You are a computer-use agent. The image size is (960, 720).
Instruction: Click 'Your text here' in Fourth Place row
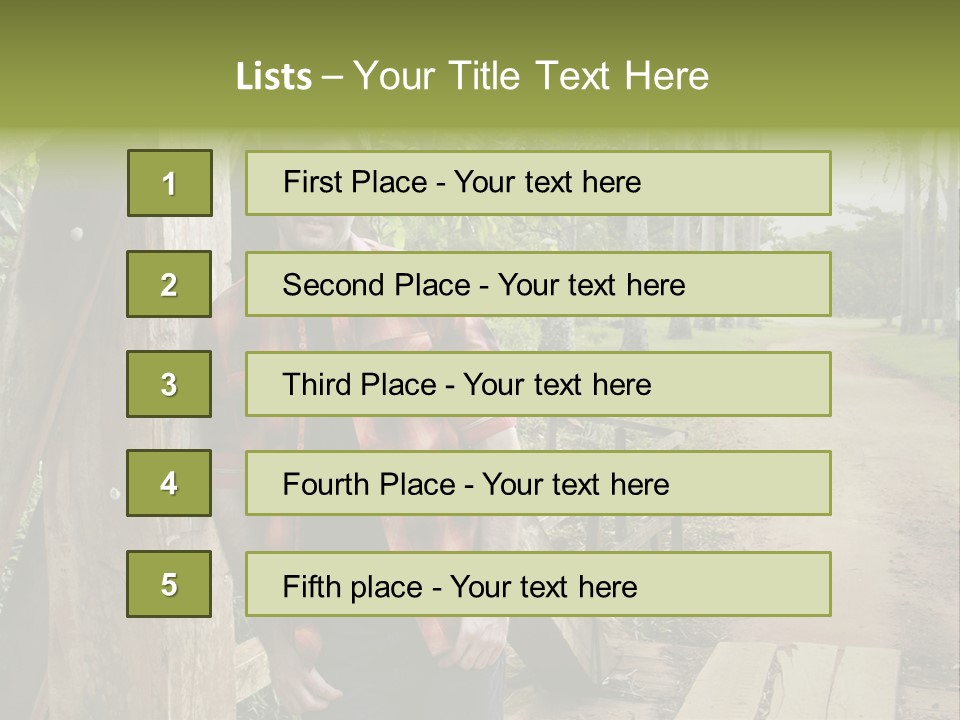click(x=576, y=484)
